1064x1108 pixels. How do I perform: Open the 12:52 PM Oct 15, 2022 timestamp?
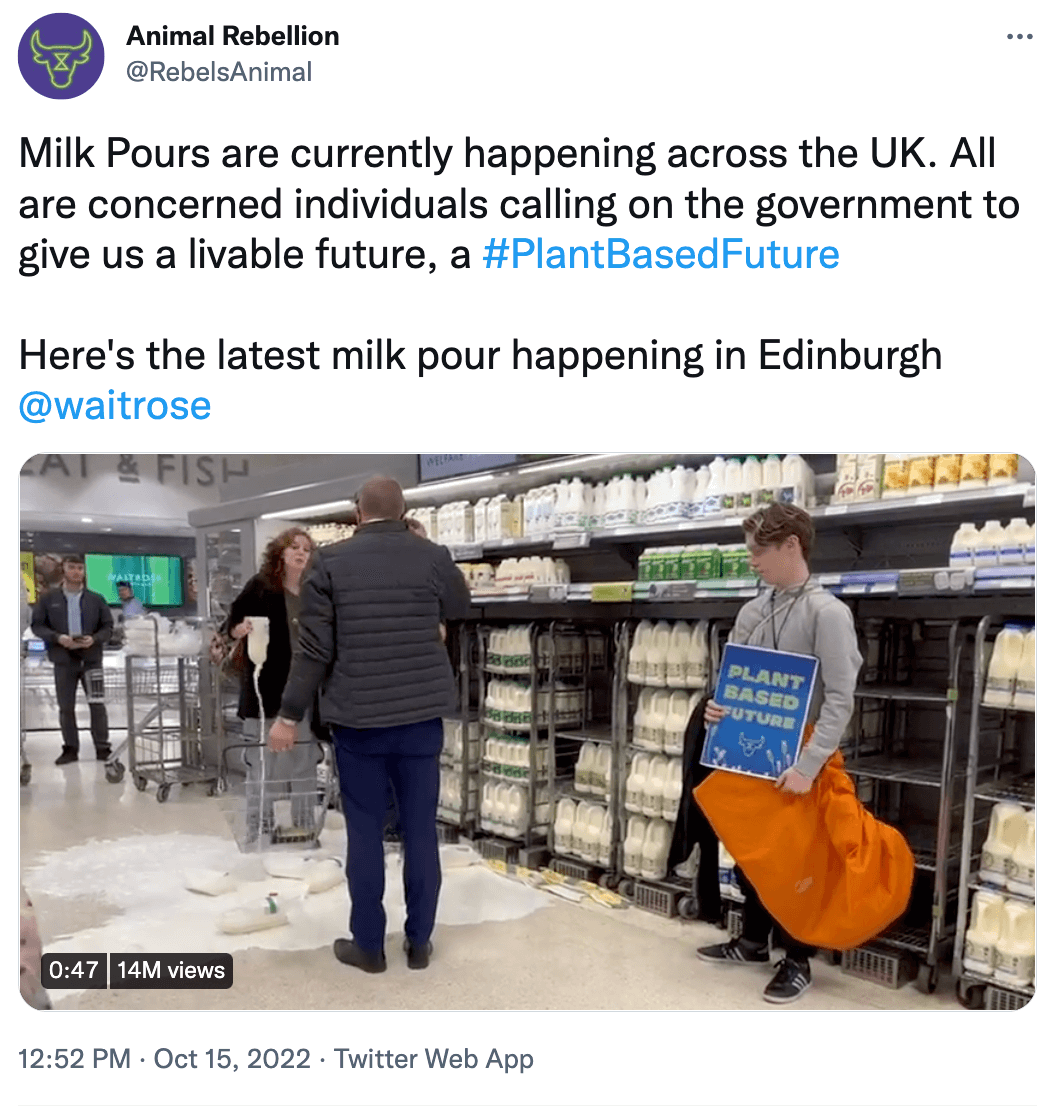(164, 1059)
